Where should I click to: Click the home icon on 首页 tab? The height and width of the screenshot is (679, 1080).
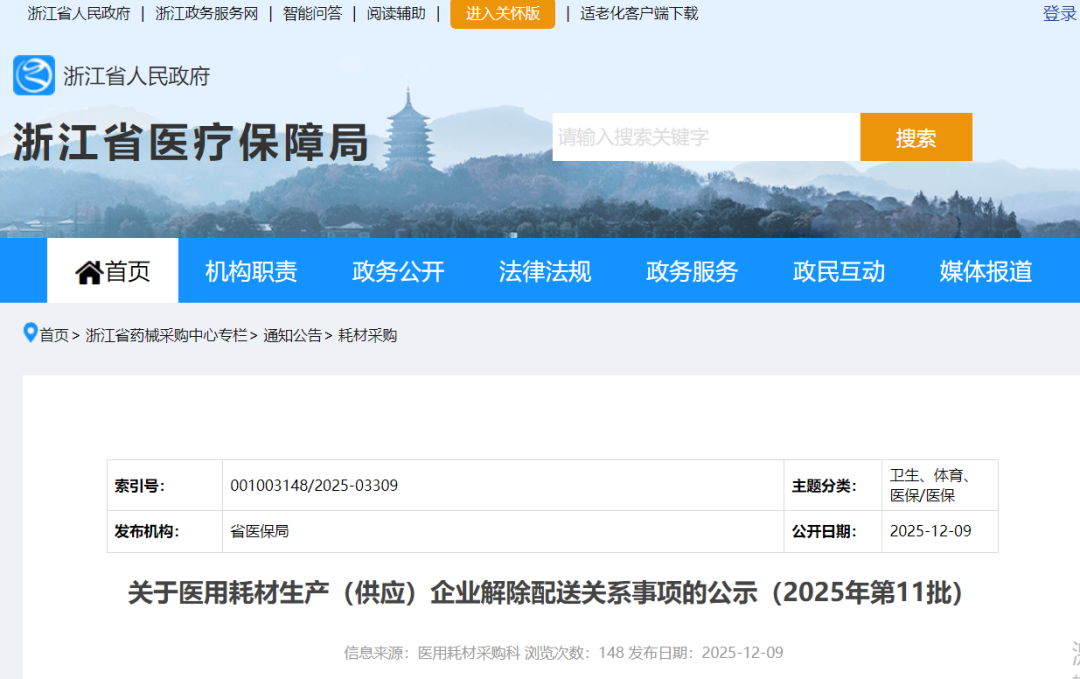(x=90, y=270)
